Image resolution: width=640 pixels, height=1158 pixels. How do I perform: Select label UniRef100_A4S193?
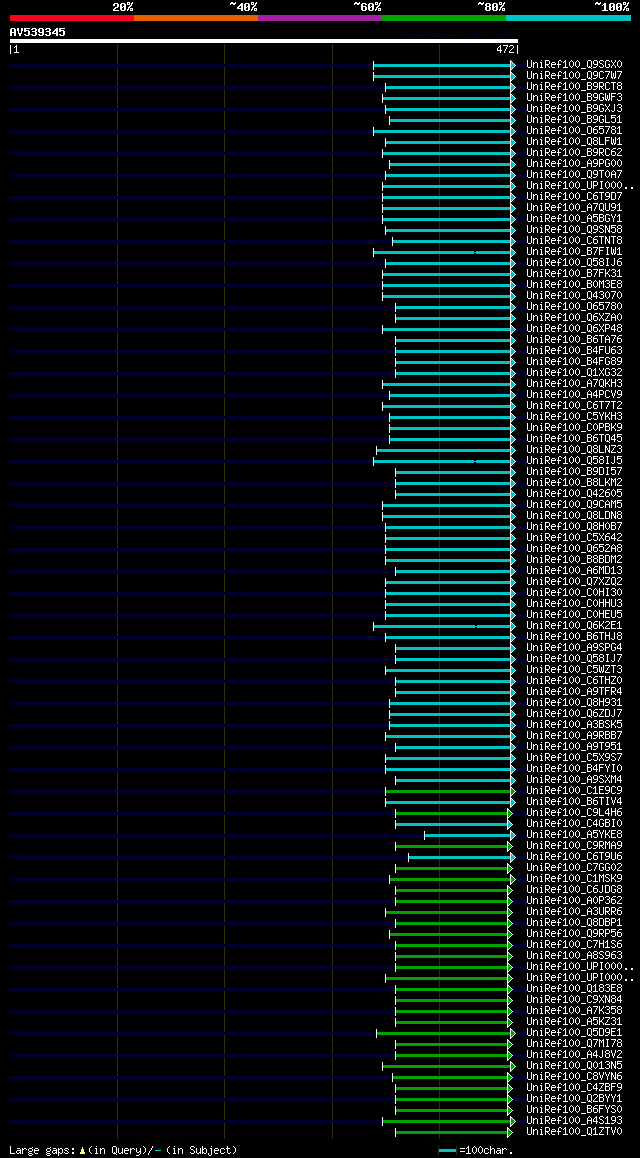click(574, 1121)
